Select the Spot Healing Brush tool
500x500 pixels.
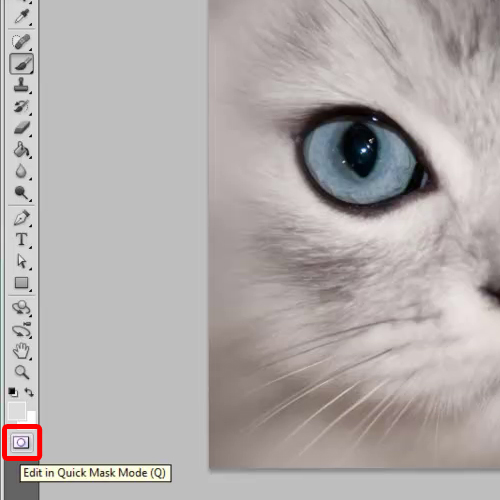pyautogui.click(x=22, y=41)
